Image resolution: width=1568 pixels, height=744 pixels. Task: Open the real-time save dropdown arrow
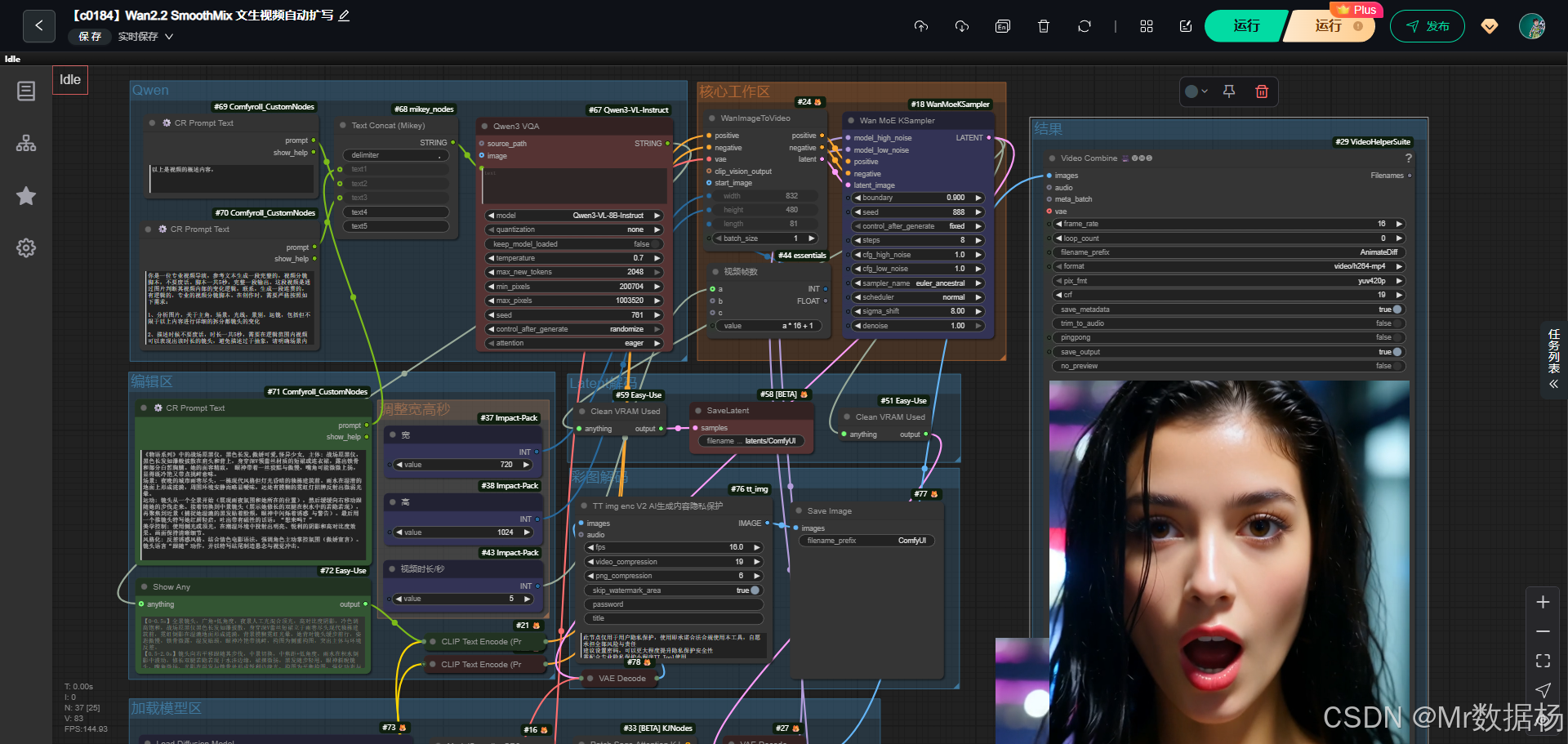(169, 37)
